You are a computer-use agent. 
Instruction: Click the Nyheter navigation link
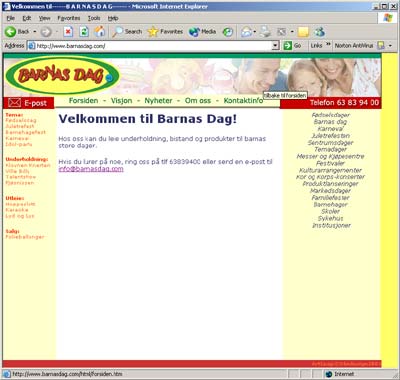click(158, 101)
